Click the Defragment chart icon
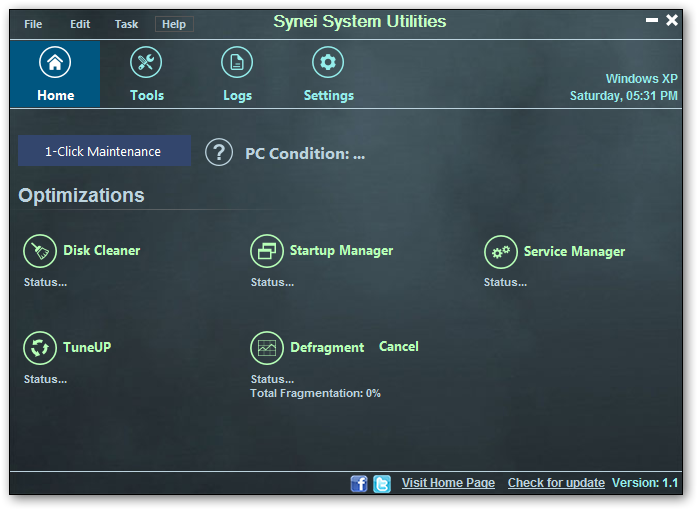 [x=267, y=348]
